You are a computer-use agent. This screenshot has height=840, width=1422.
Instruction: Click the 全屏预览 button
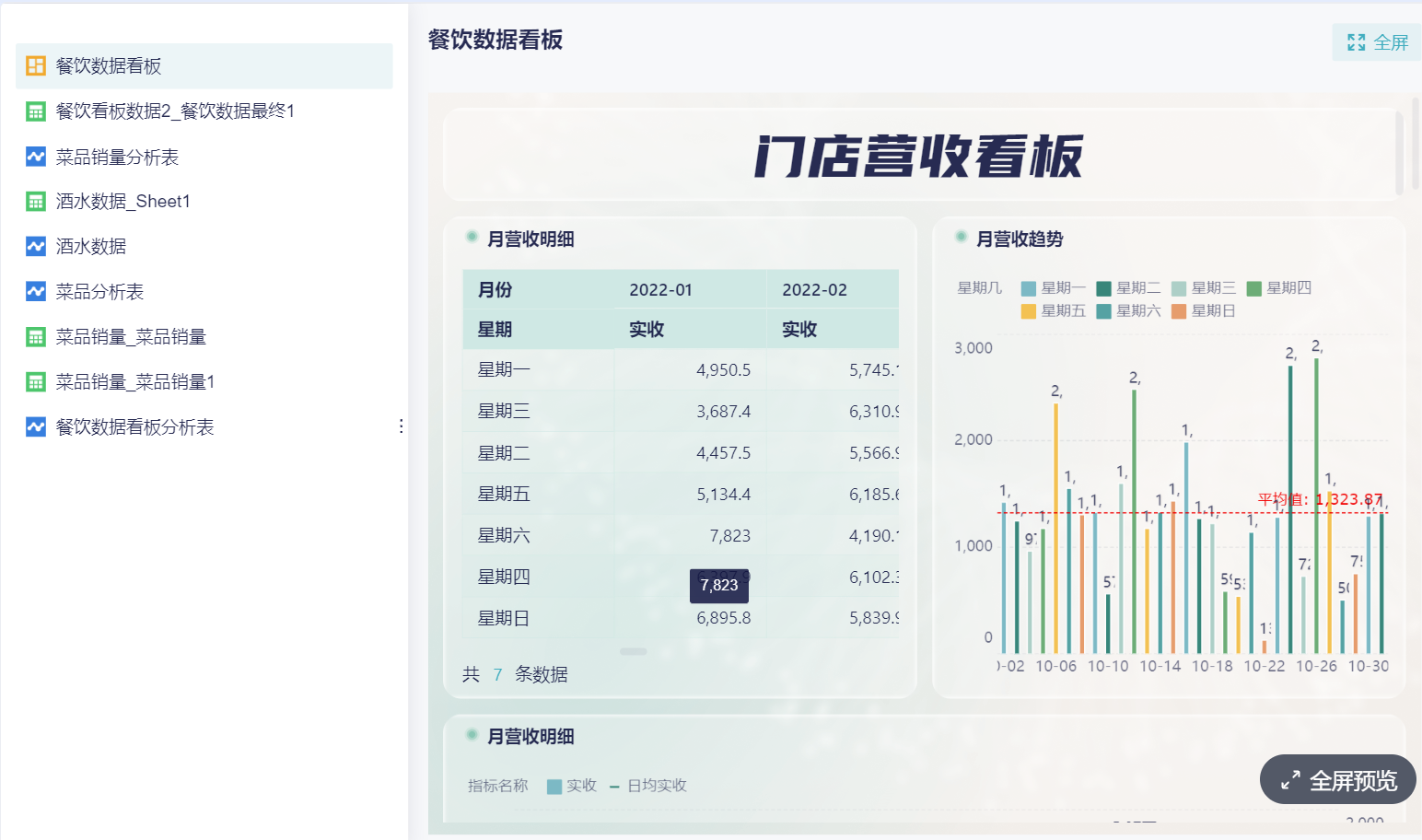(x=1338, y=780)
